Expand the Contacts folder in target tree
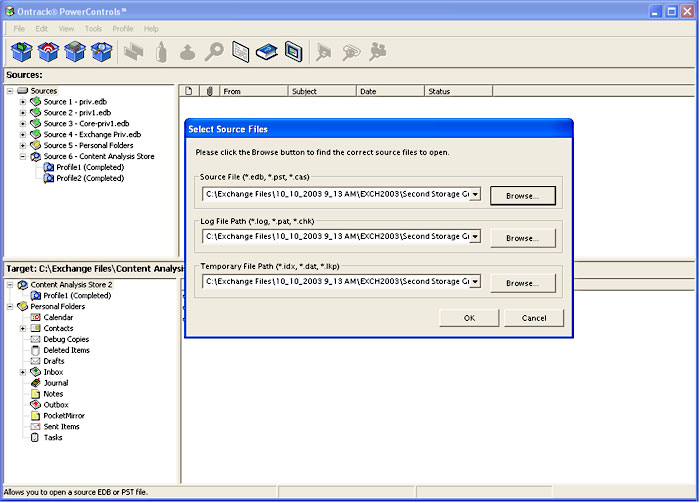The width and height of the screenshot is (700, 503). 23,328
